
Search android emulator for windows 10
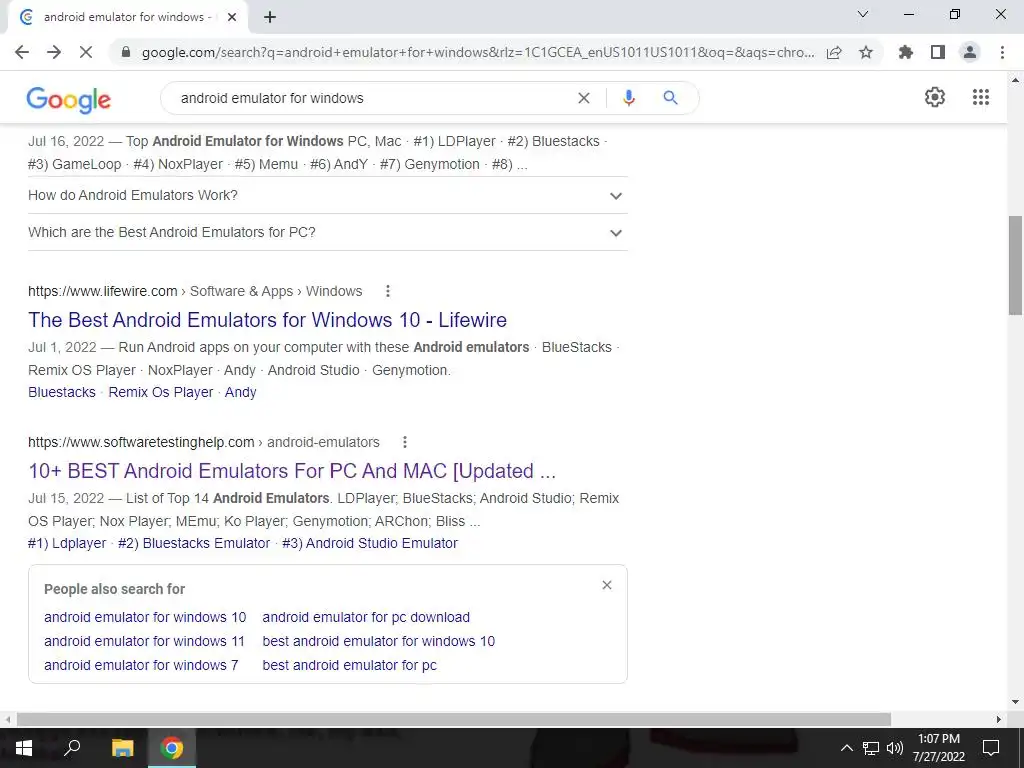145,617
